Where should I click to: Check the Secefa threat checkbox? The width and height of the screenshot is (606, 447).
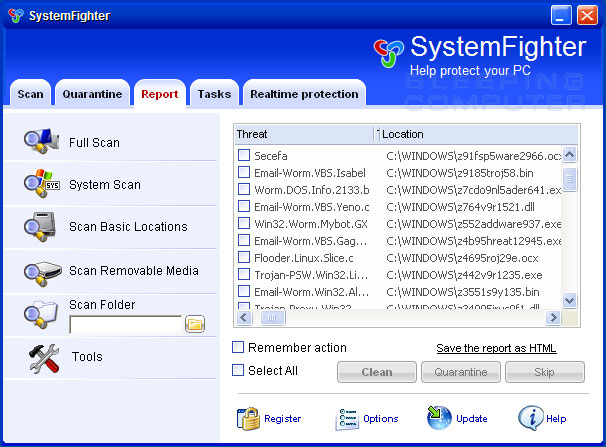(x=244, y=155)
